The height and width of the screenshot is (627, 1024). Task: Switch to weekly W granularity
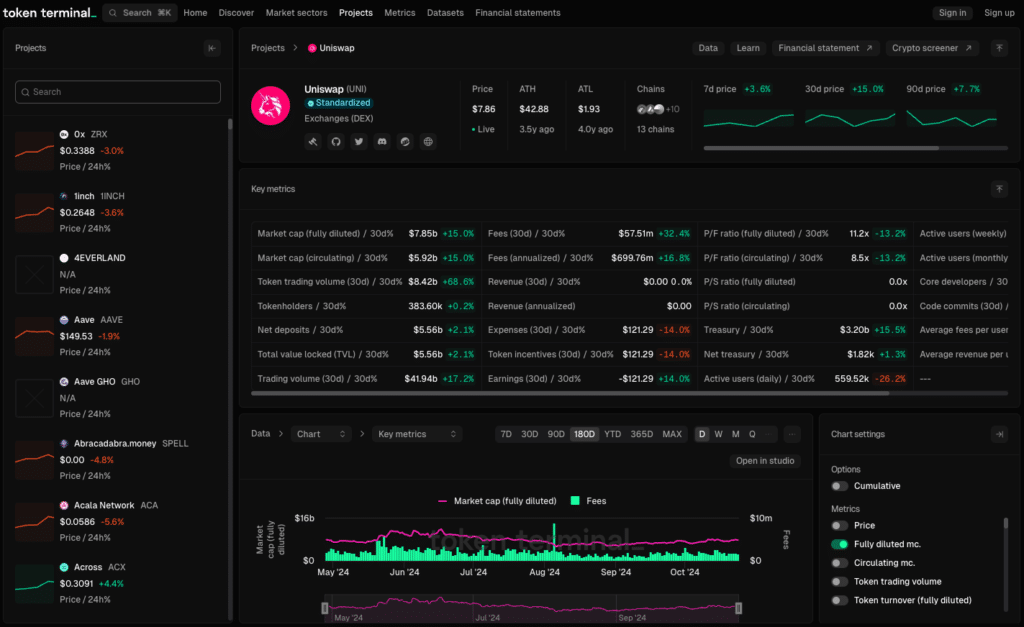pyautogui.click(x=718, y=434)
